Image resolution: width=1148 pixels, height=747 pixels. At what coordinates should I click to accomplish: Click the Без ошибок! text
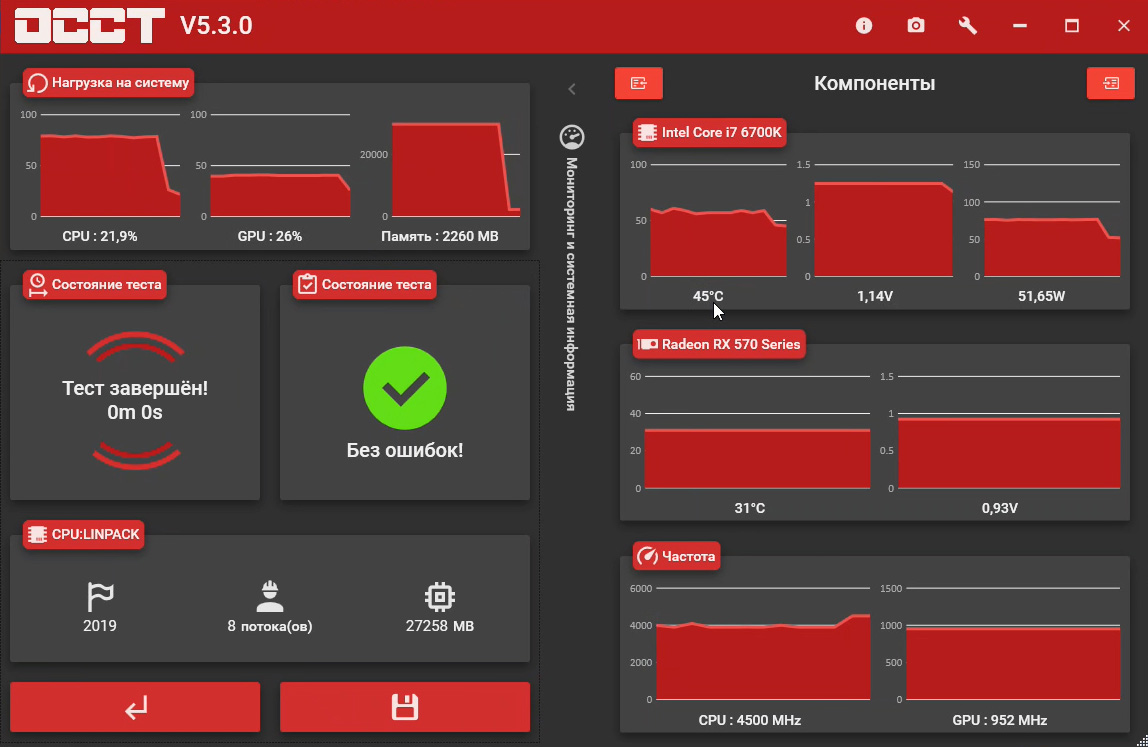(405, 450)
